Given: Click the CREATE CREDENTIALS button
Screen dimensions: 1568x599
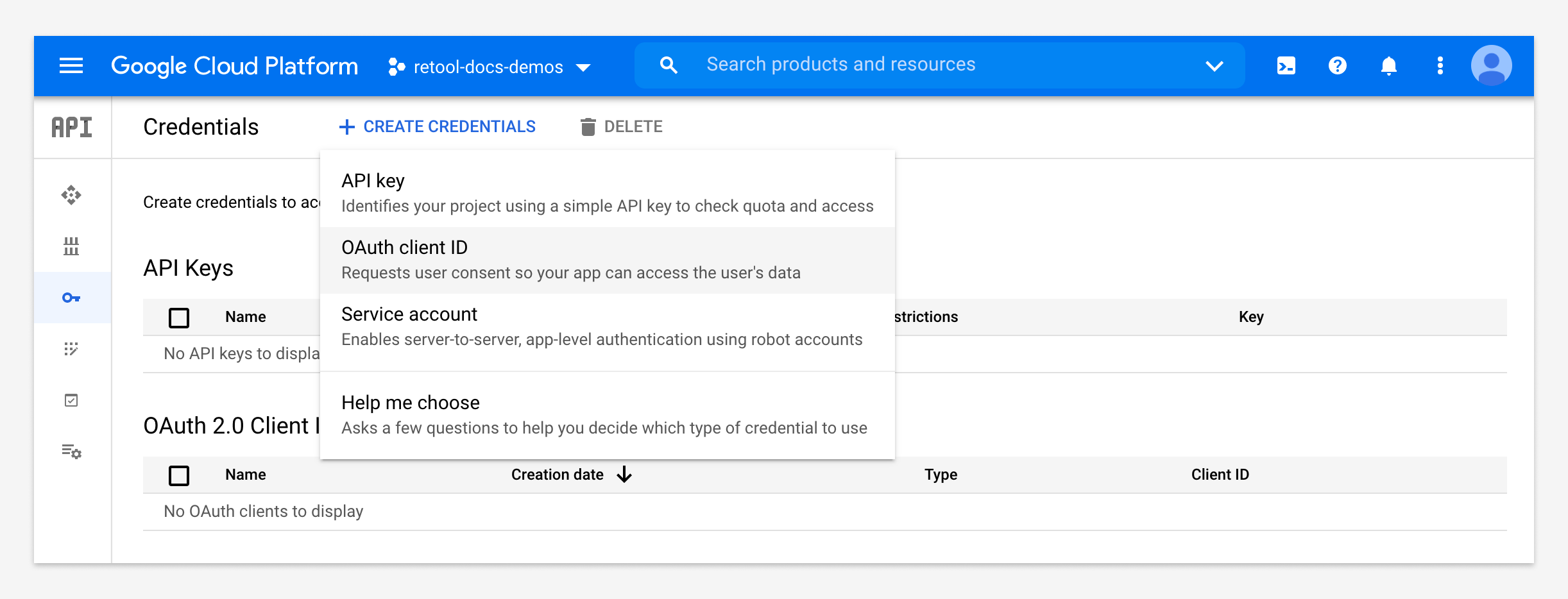Looking at the screenshot, I should (x=438, y=127).
